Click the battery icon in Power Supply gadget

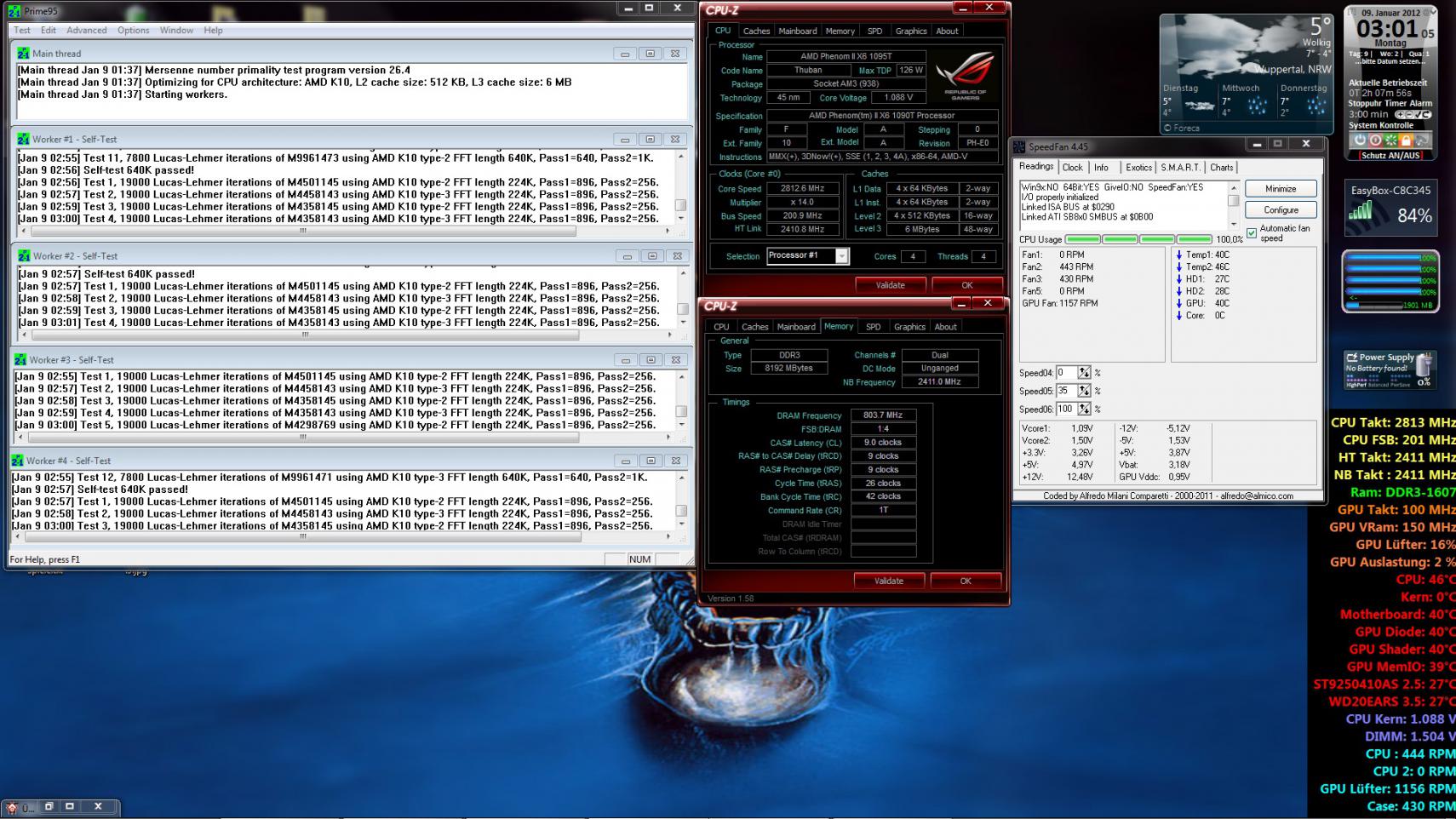pyautogui.click(x=1424, y=366)
